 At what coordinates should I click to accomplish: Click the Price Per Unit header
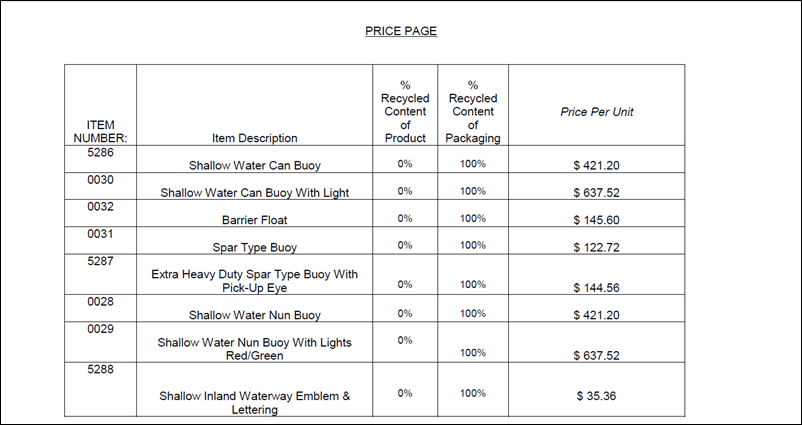pyautogui.click(x=596, y=112)
